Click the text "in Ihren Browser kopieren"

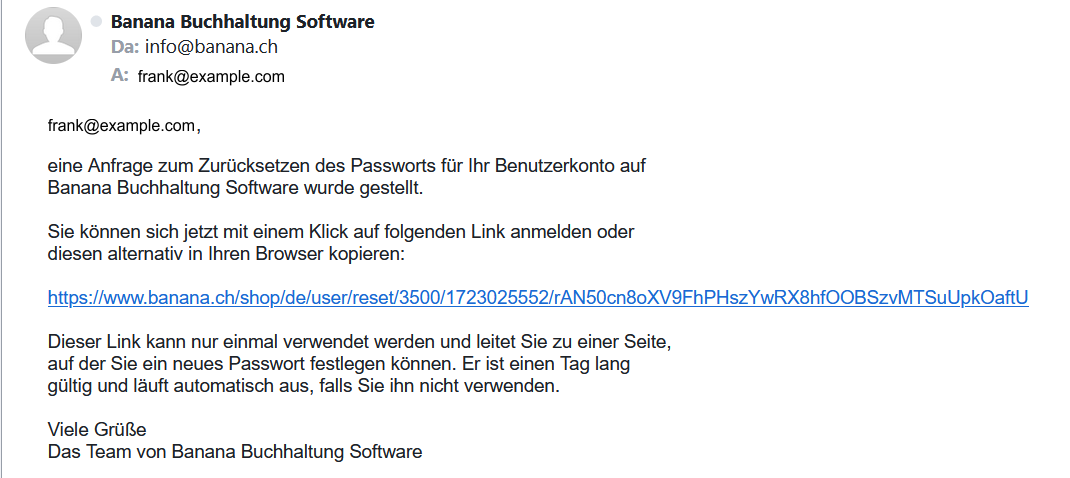pos(292,253)
